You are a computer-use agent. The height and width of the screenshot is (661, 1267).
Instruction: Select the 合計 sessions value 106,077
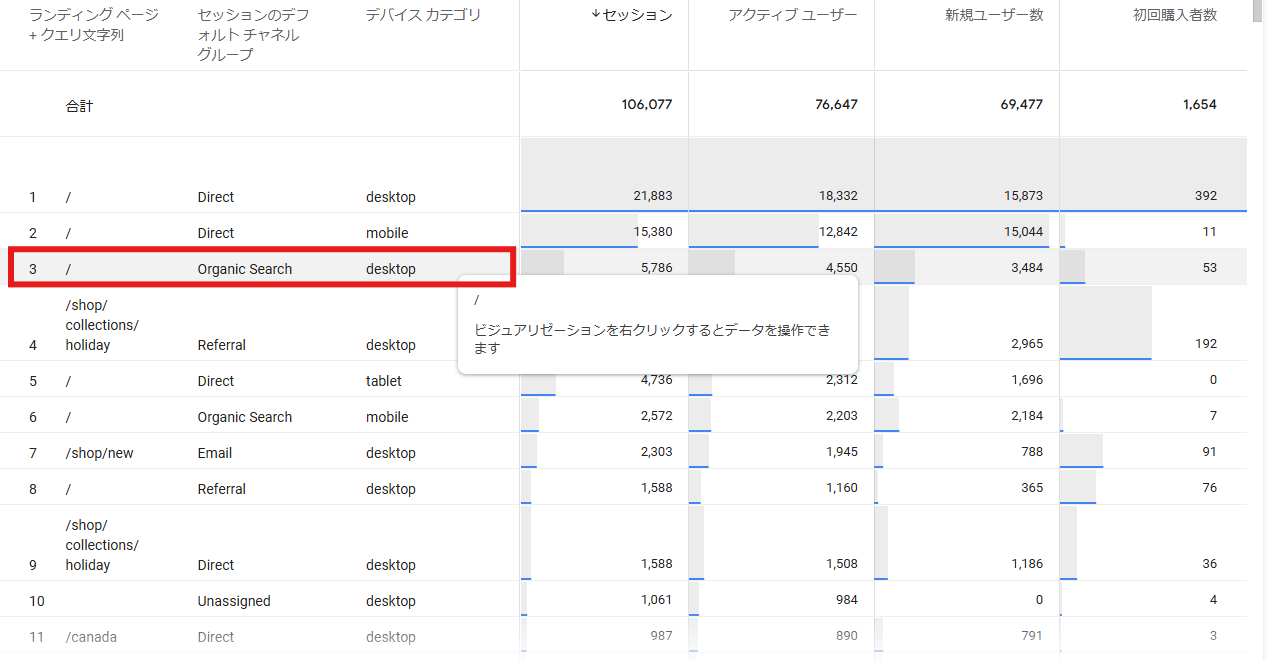[646, 104]
